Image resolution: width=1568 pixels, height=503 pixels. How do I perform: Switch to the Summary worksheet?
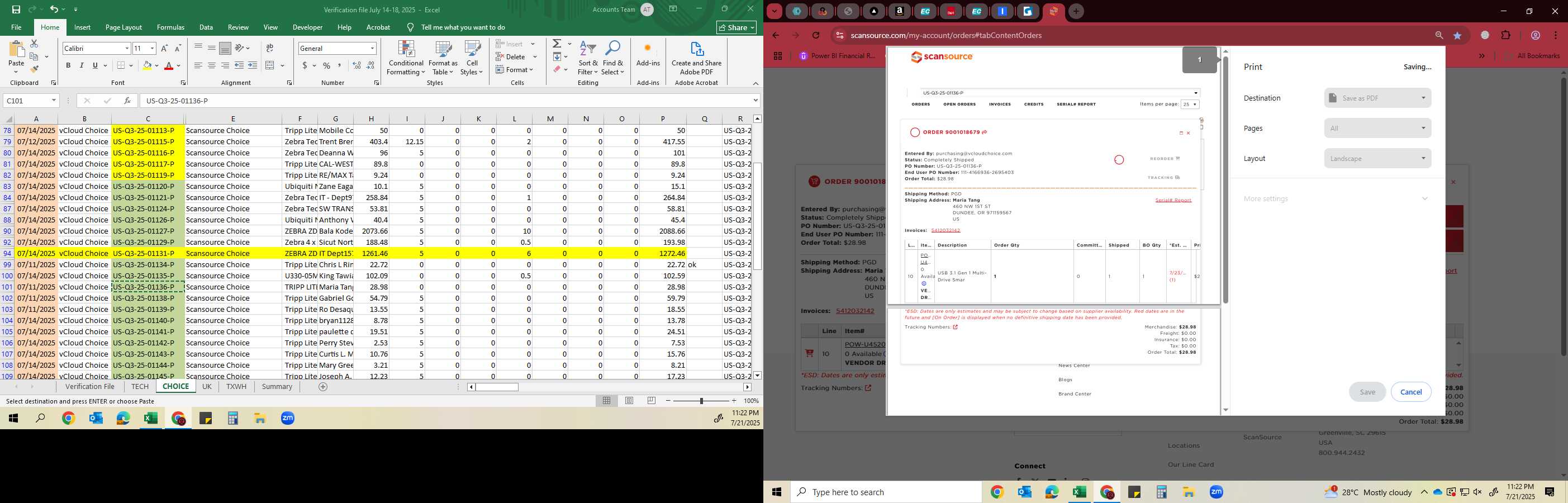click(x=277, y=387)
